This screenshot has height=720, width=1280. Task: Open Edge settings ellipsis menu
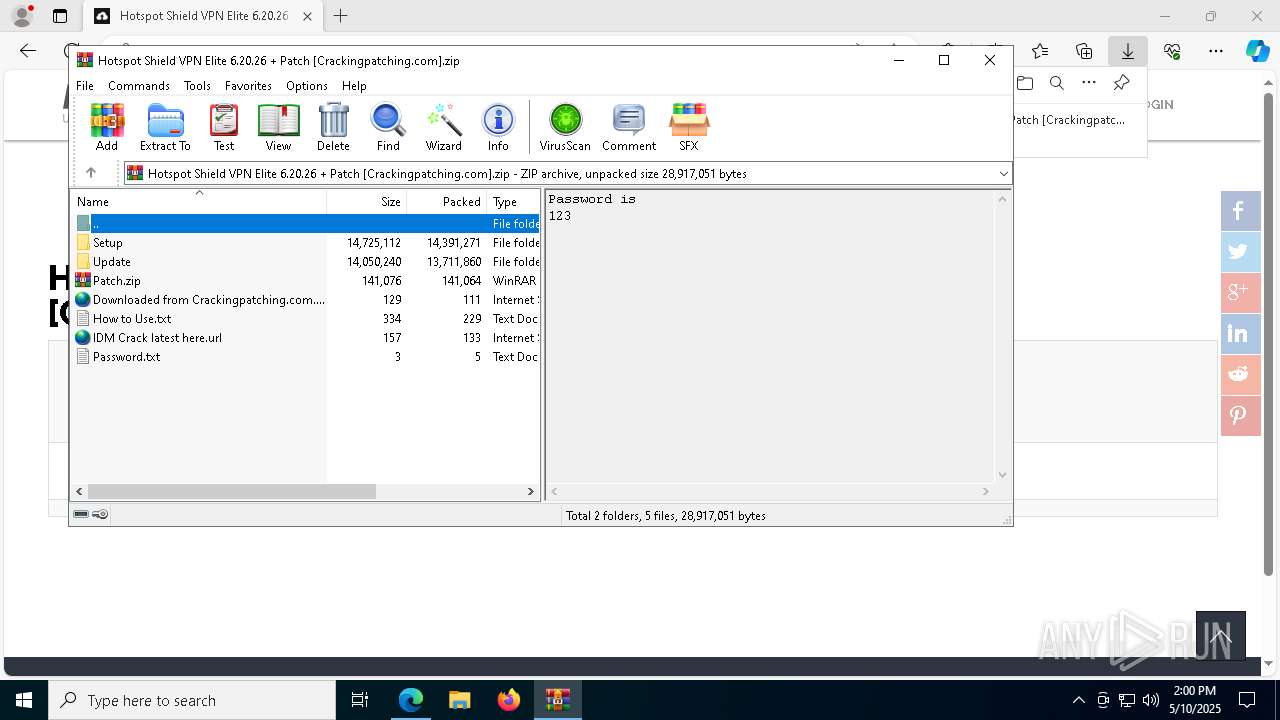pyautogui.click(x=1215, y=51)
